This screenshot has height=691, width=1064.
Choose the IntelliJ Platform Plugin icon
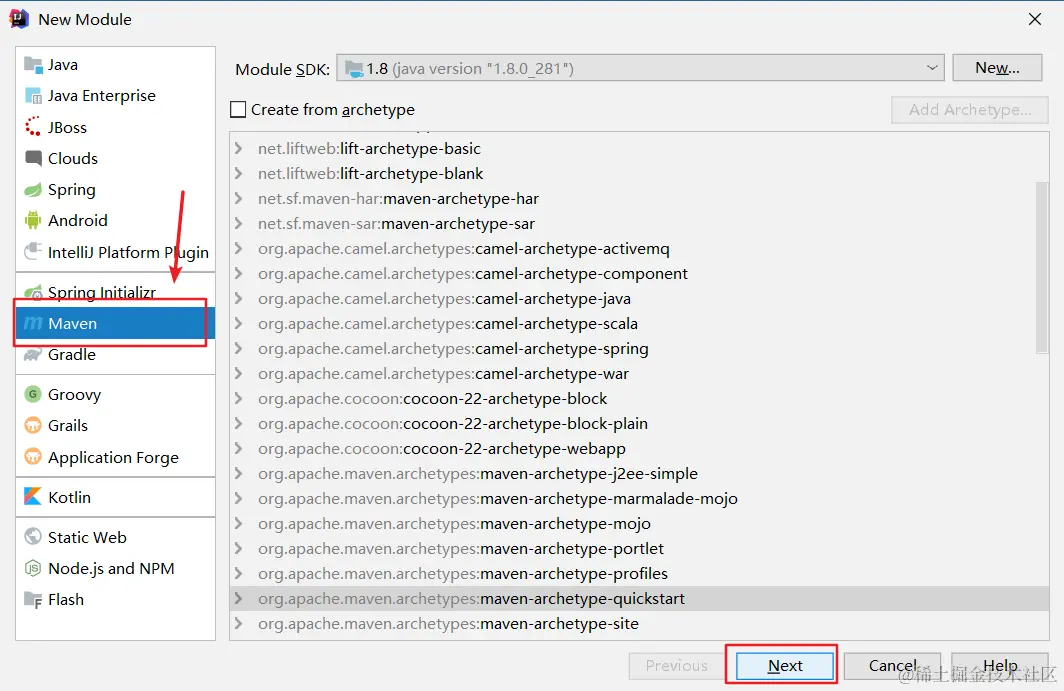(x=33, y=252)
